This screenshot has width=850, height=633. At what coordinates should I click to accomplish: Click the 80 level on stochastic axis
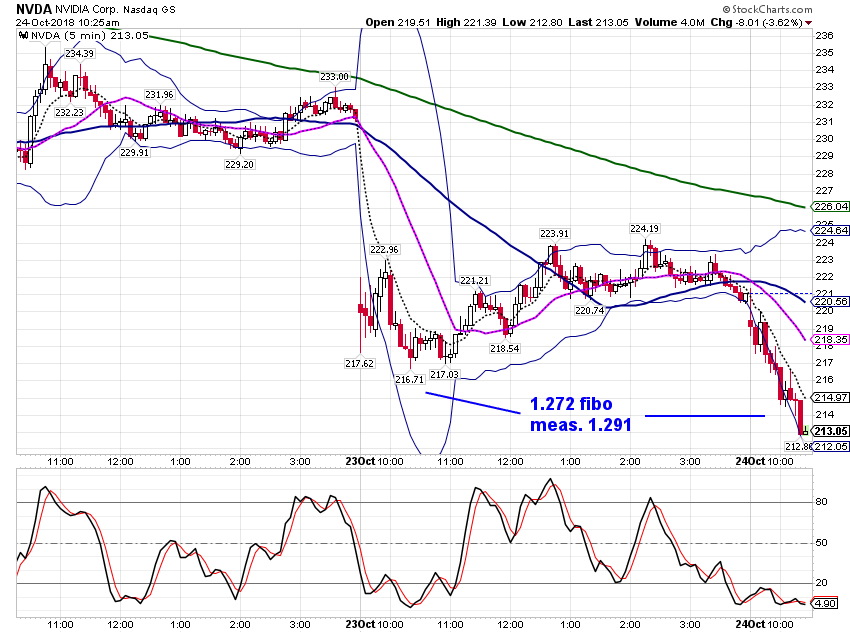click(821, 502)
